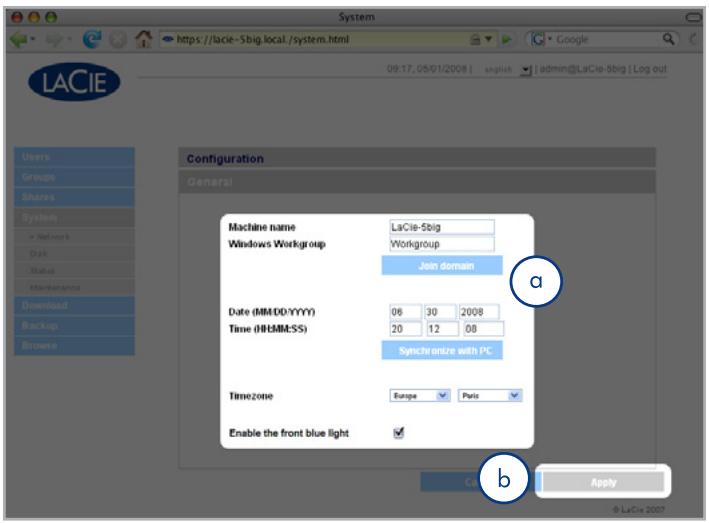709x523 pixels.
Task: Open the Backup menu
Action: [x=74, y=325]
